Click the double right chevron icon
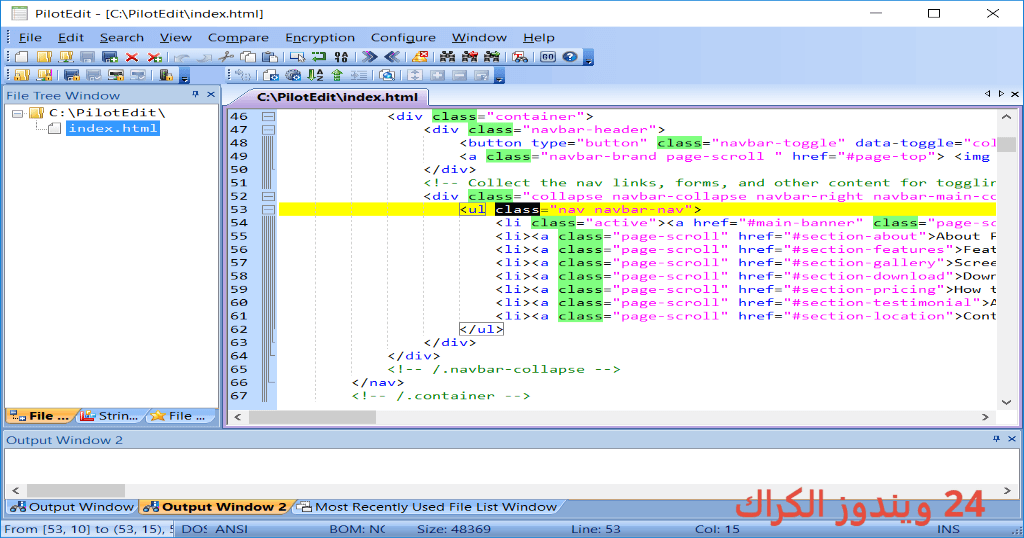The height and width of the screenshot is (538, 1024). [370, 57]
